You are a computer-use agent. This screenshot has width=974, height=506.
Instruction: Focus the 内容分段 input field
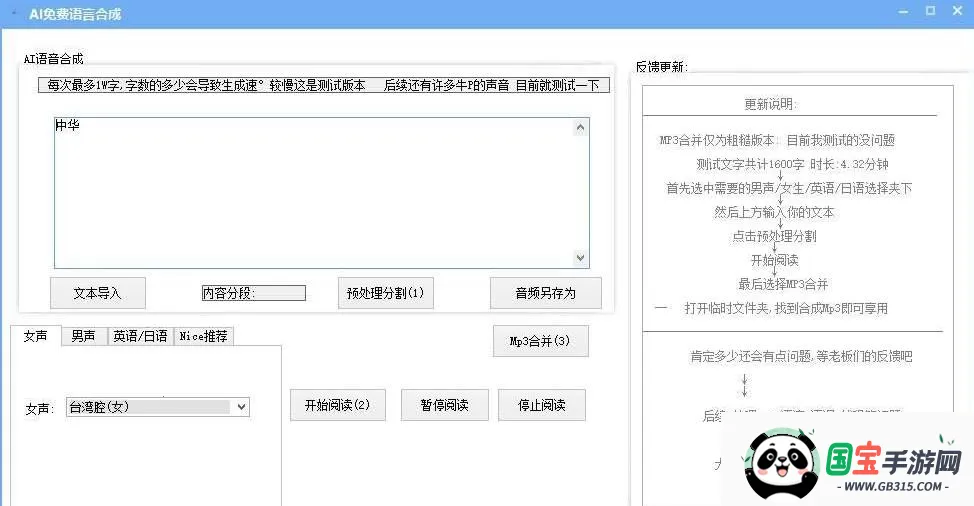tap(253, 293)
